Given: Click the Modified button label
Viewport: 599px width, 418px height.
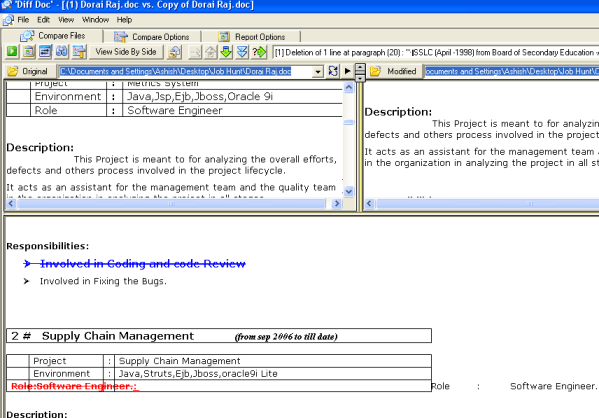Looking at the screenshot, I should (x=401, y=71).
